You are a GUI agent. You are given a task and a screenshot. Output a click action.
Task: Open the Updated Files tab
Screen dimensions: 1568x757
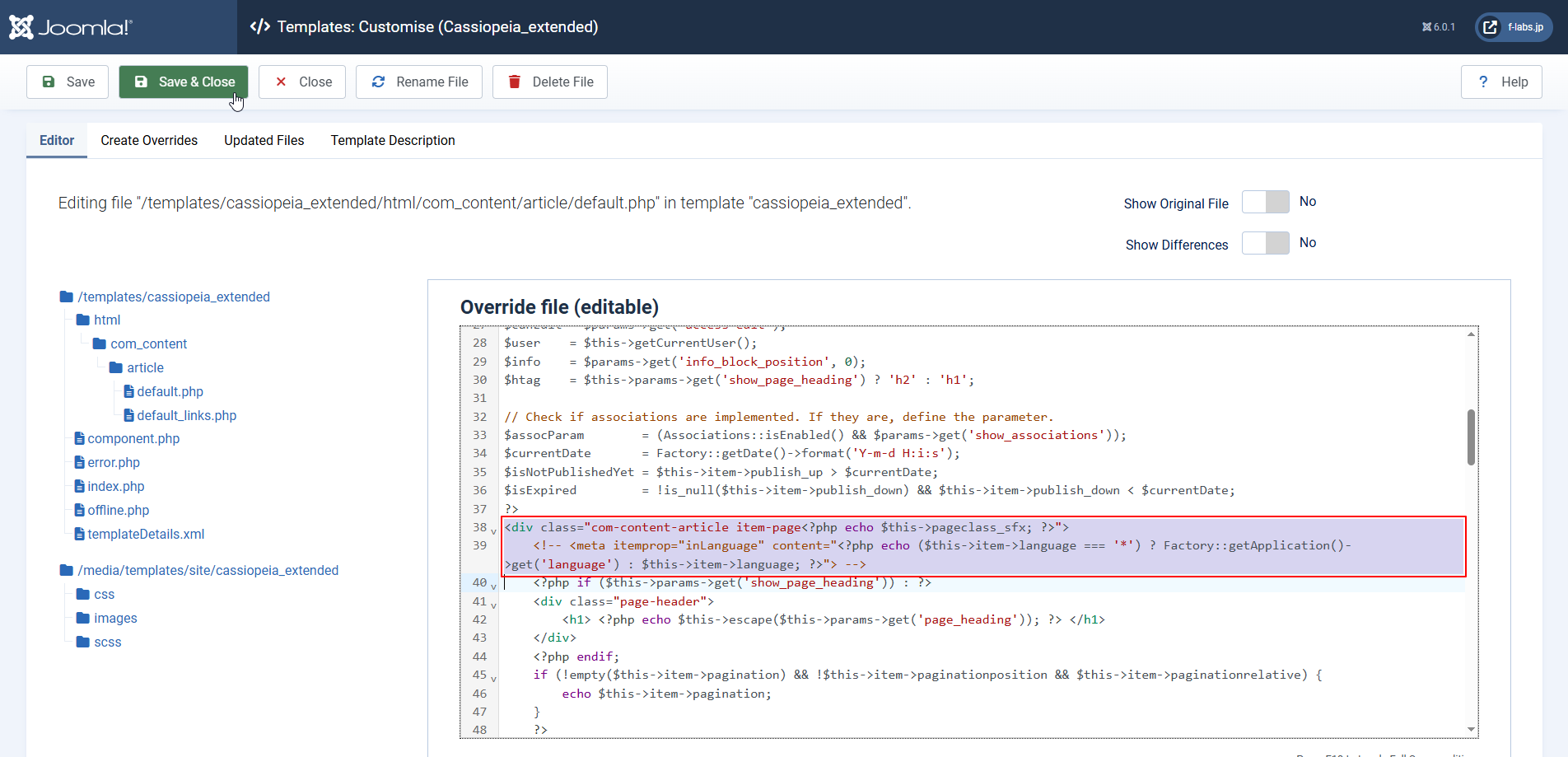[x=264, y=140]
